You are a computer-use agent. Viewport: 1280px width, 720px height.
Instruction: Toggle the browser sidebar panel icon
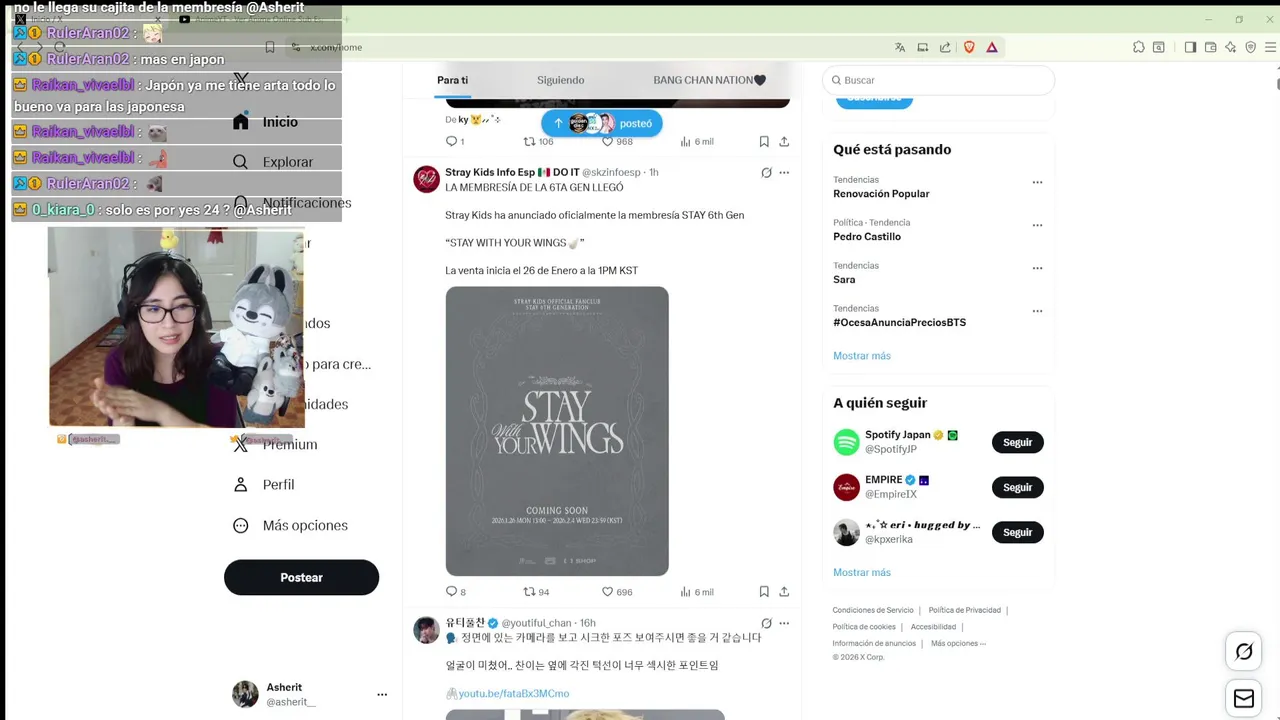(1190, 47)
